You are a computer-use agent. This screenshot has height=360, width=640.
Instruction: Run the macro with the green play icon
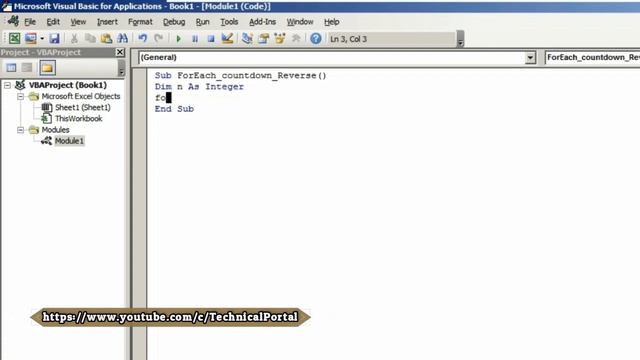(x=178, y=39)
